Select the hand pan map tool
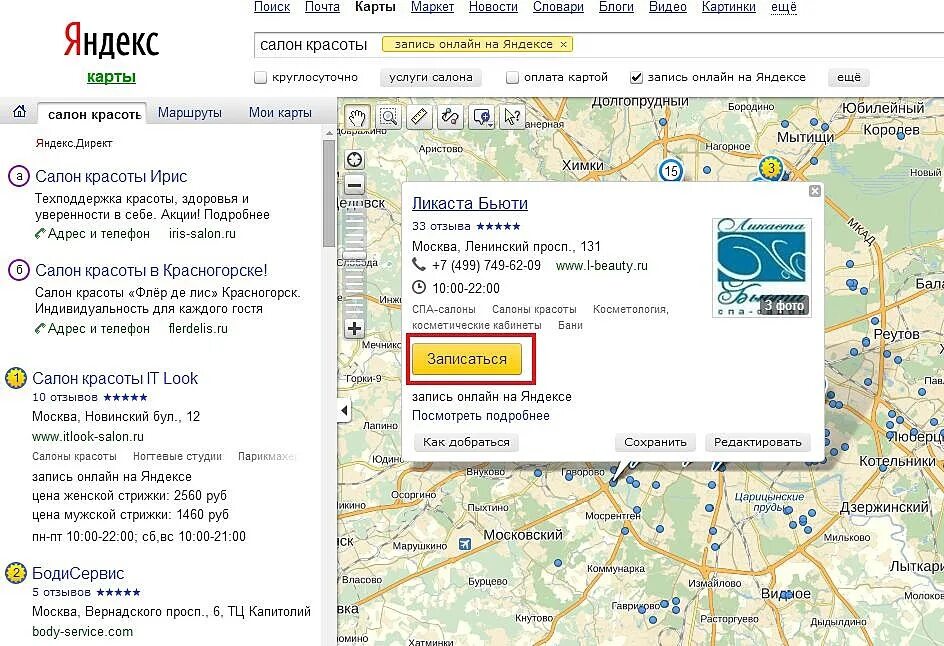944x646 pixels. pyautogui.click(x=358, y=117)
